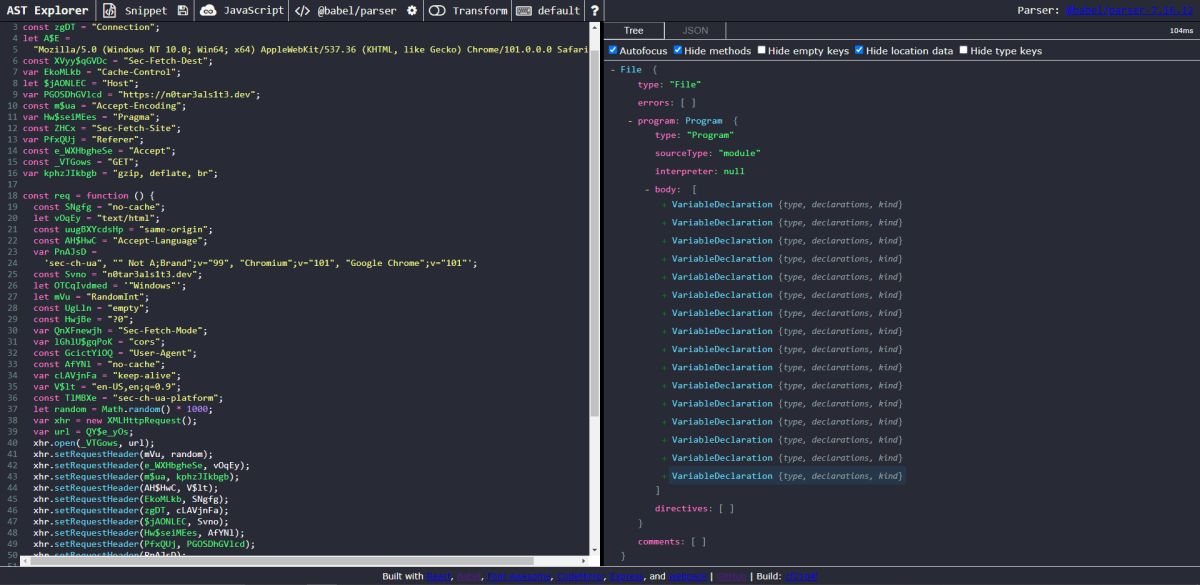Open the help question mark icon
The width and height of the screenshot is (1200, 585).
(595, 11)
